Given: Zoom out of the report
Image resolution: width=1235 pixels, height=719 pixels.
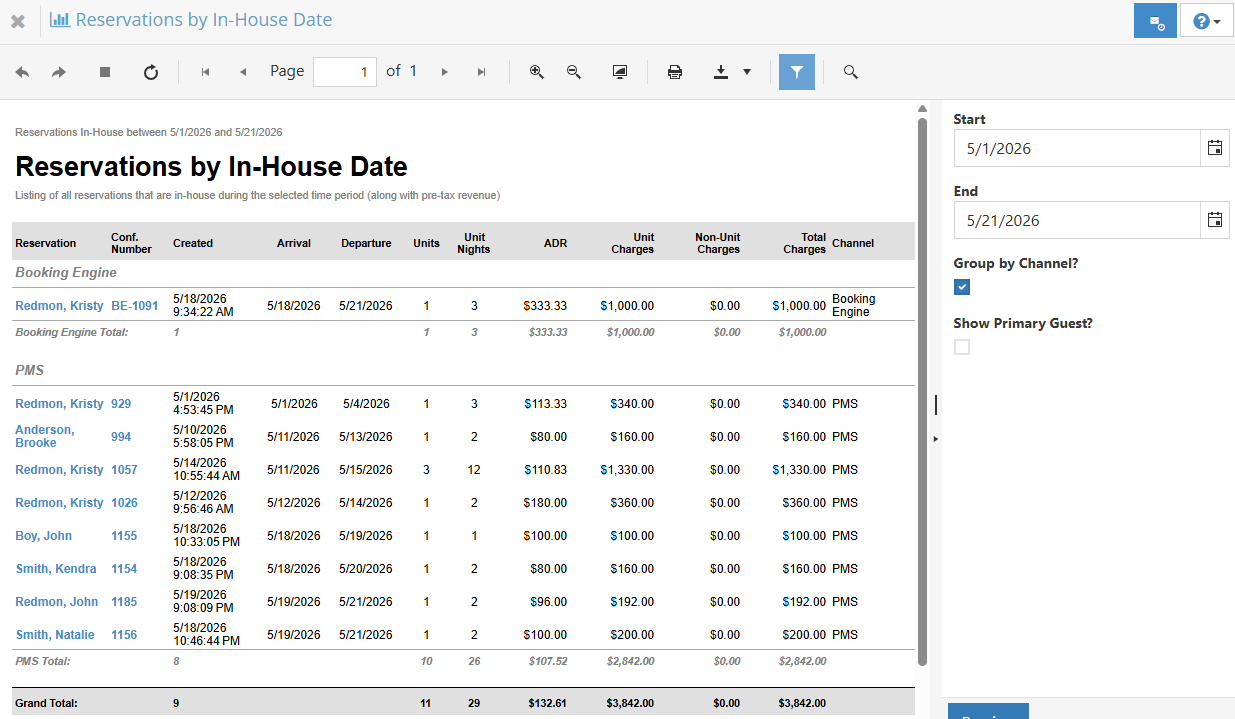Looking at the screenshot, I should click(574, 72).
